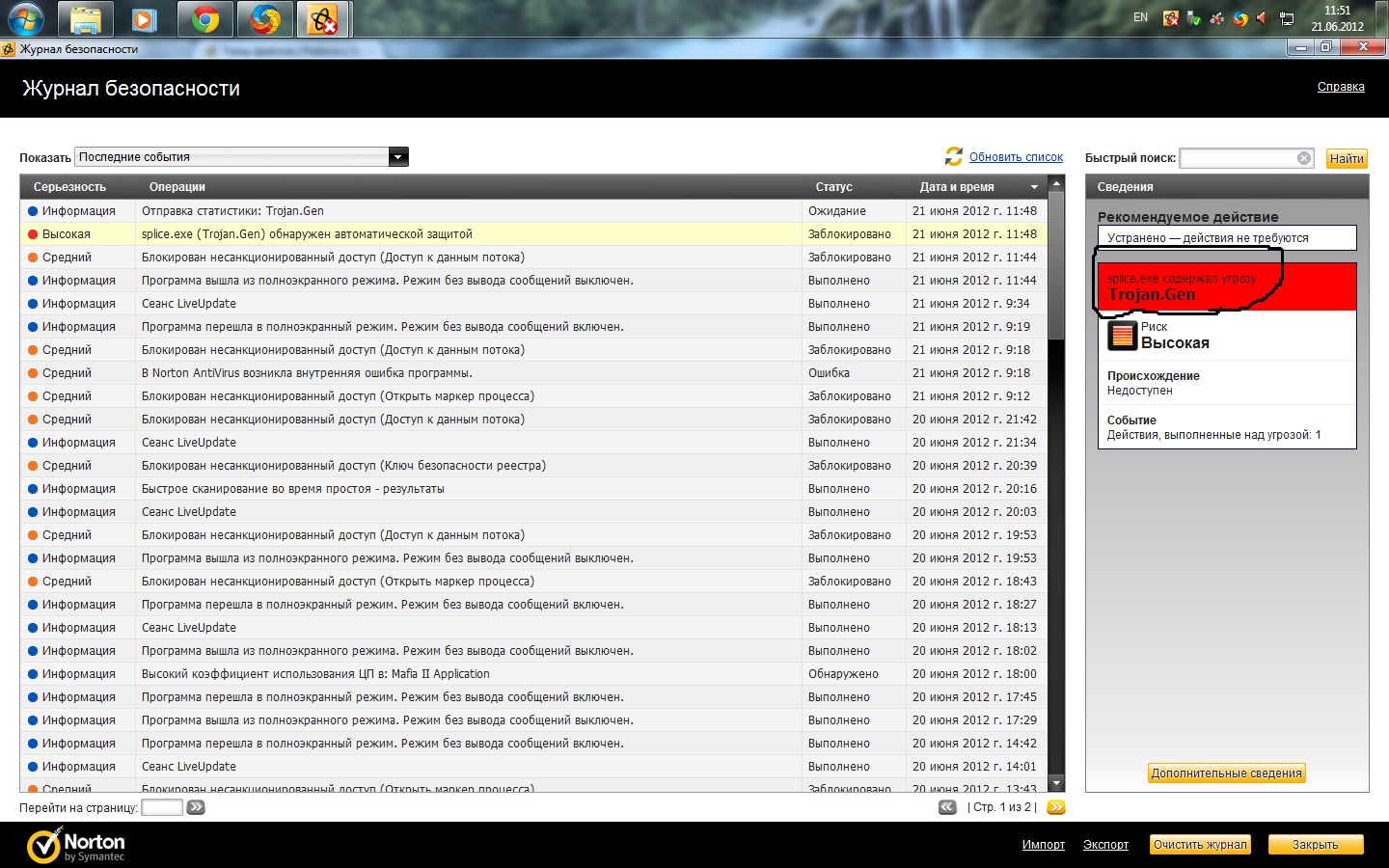Click the orange Риск Высокая risk icon
Image resolution: width=1389 pixels, height=868 pixels.
[1122, 336]
